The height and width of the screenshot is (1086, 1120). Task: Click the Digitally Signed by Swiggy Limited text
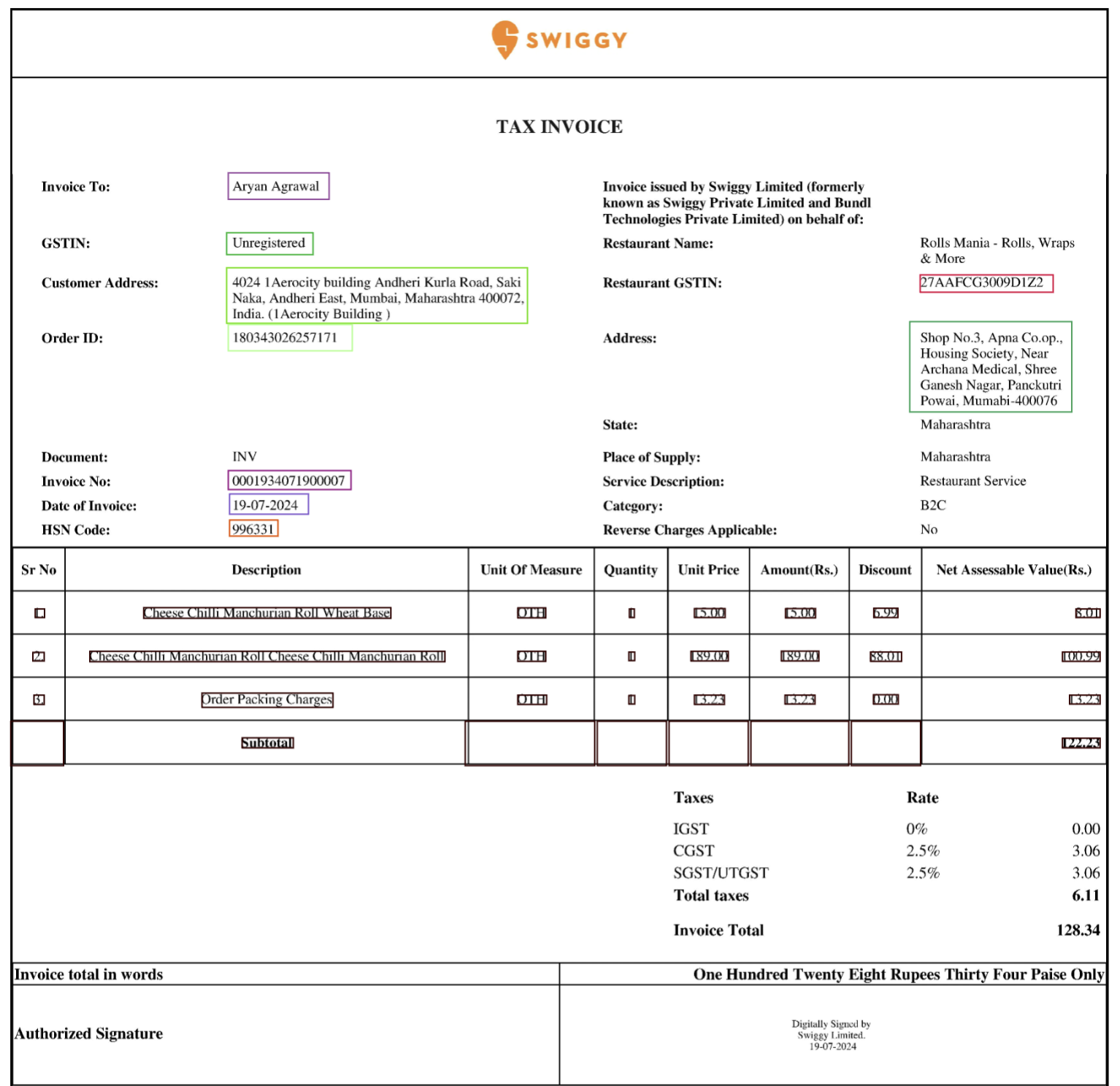click(x=831, y=1030)
